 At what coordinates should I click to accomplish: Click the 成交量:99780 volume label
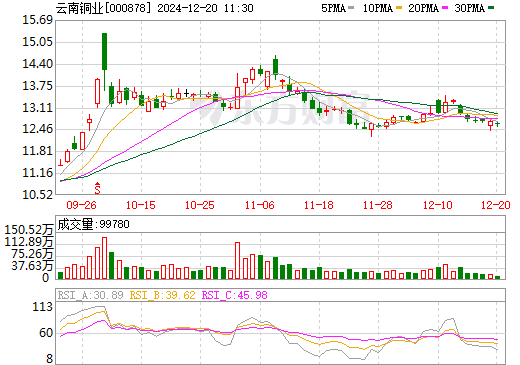click(x=93, y=224)
